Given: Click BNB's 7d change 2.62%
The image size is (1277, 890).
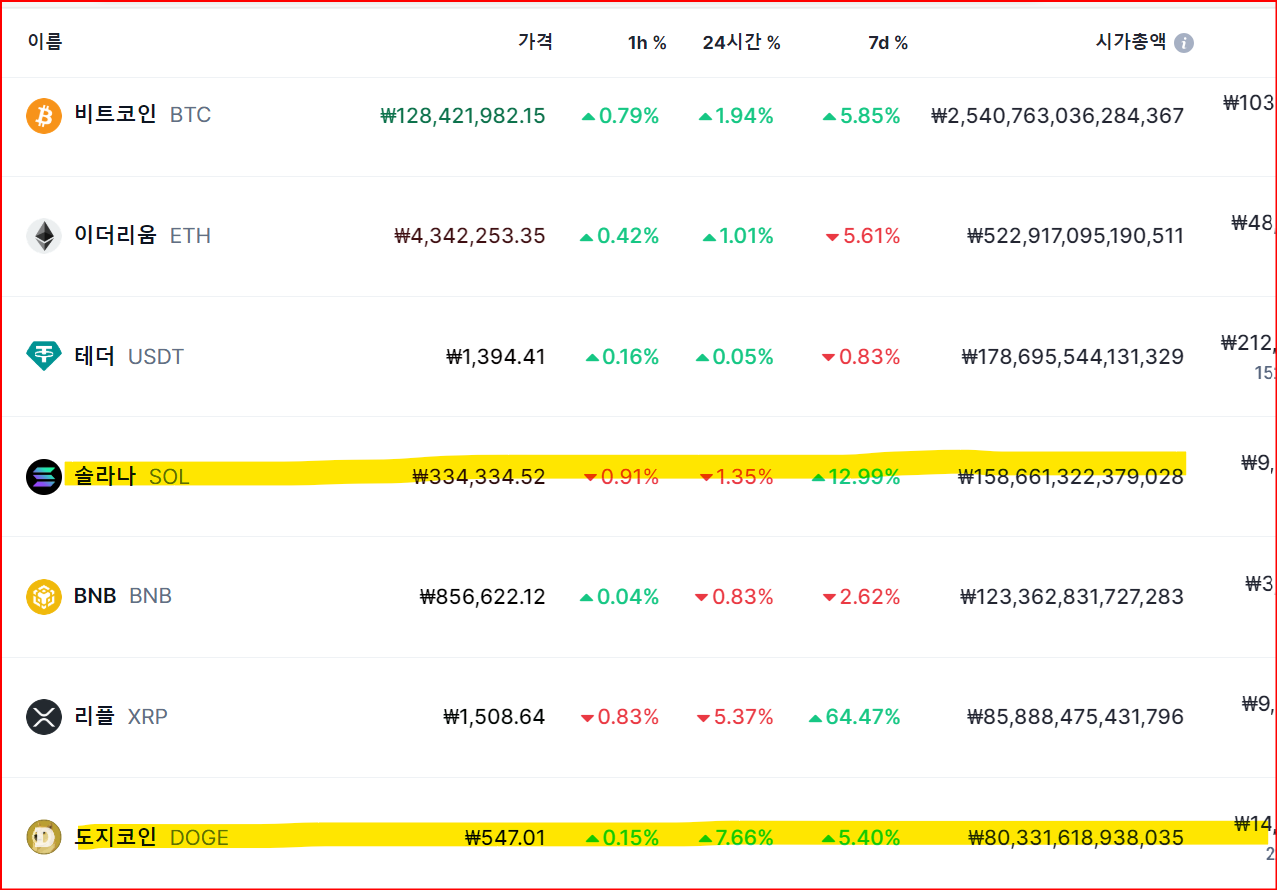Looking at the screenshot, I should (x=861, y=597).
